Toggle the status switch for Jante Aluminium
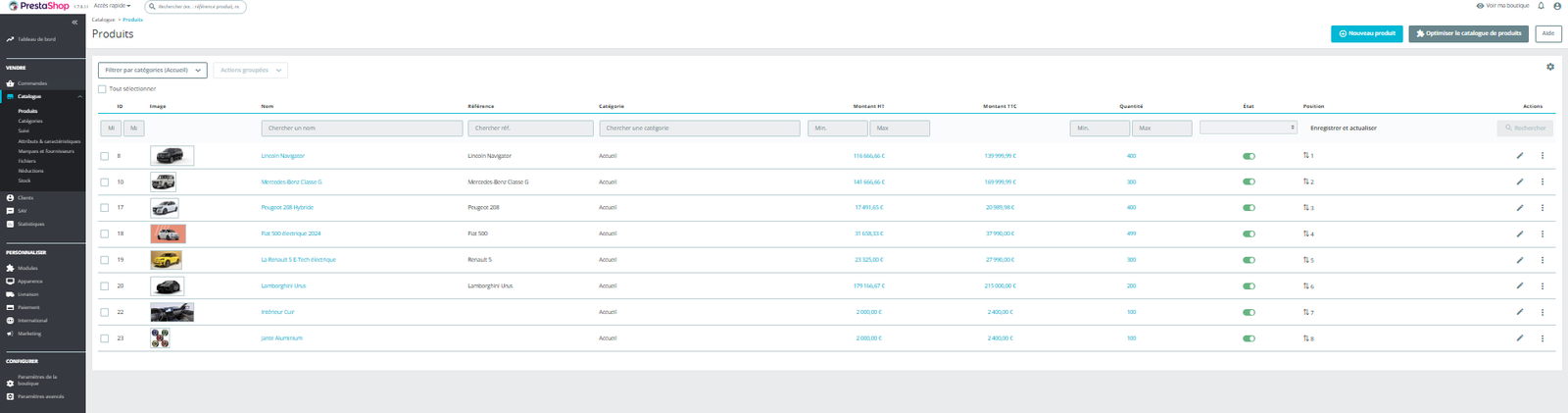Screen dimensions: 1568x413 pos(1249,337)
